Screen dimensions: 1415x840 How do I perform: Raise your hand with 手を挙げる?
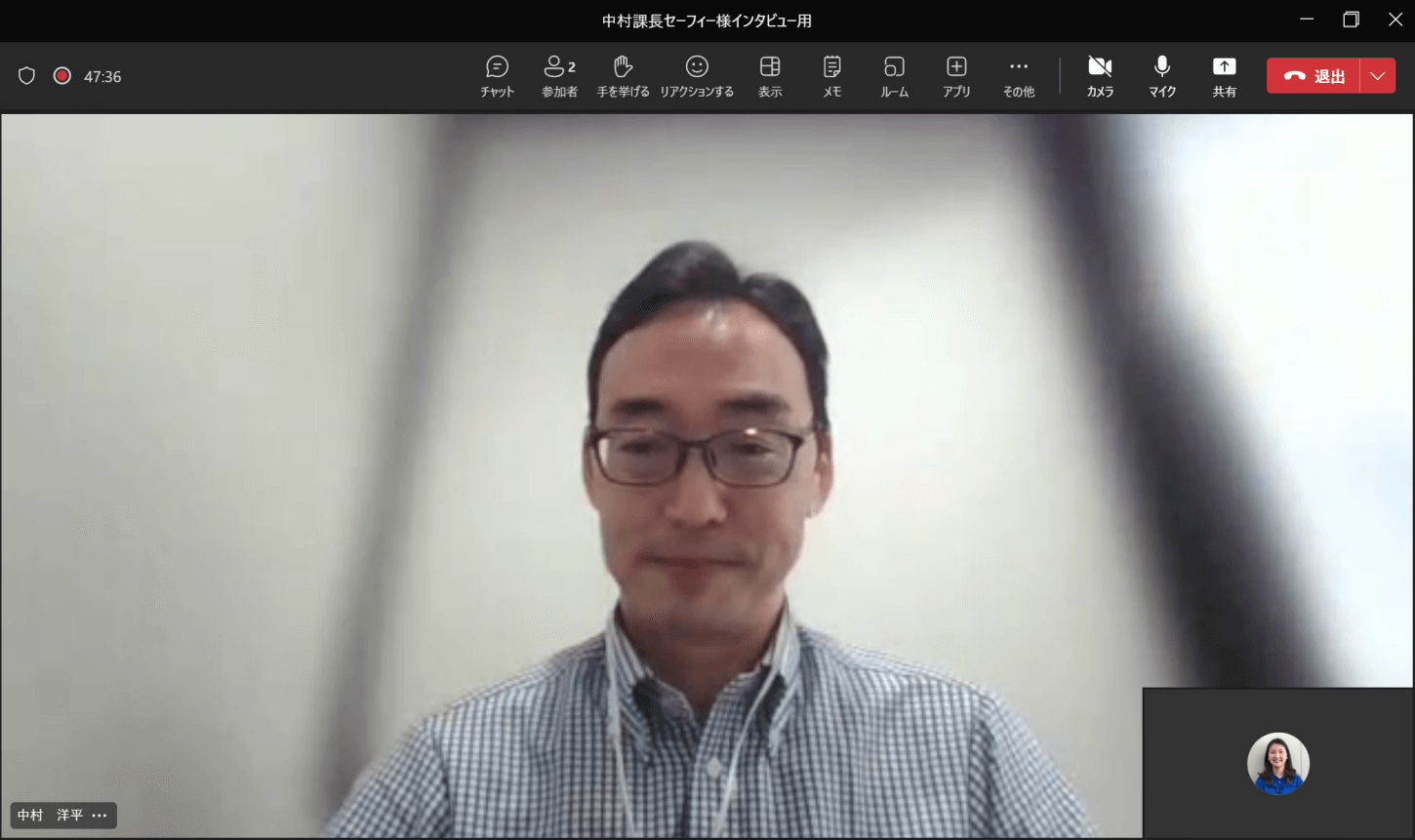click(x=623, y=76)
